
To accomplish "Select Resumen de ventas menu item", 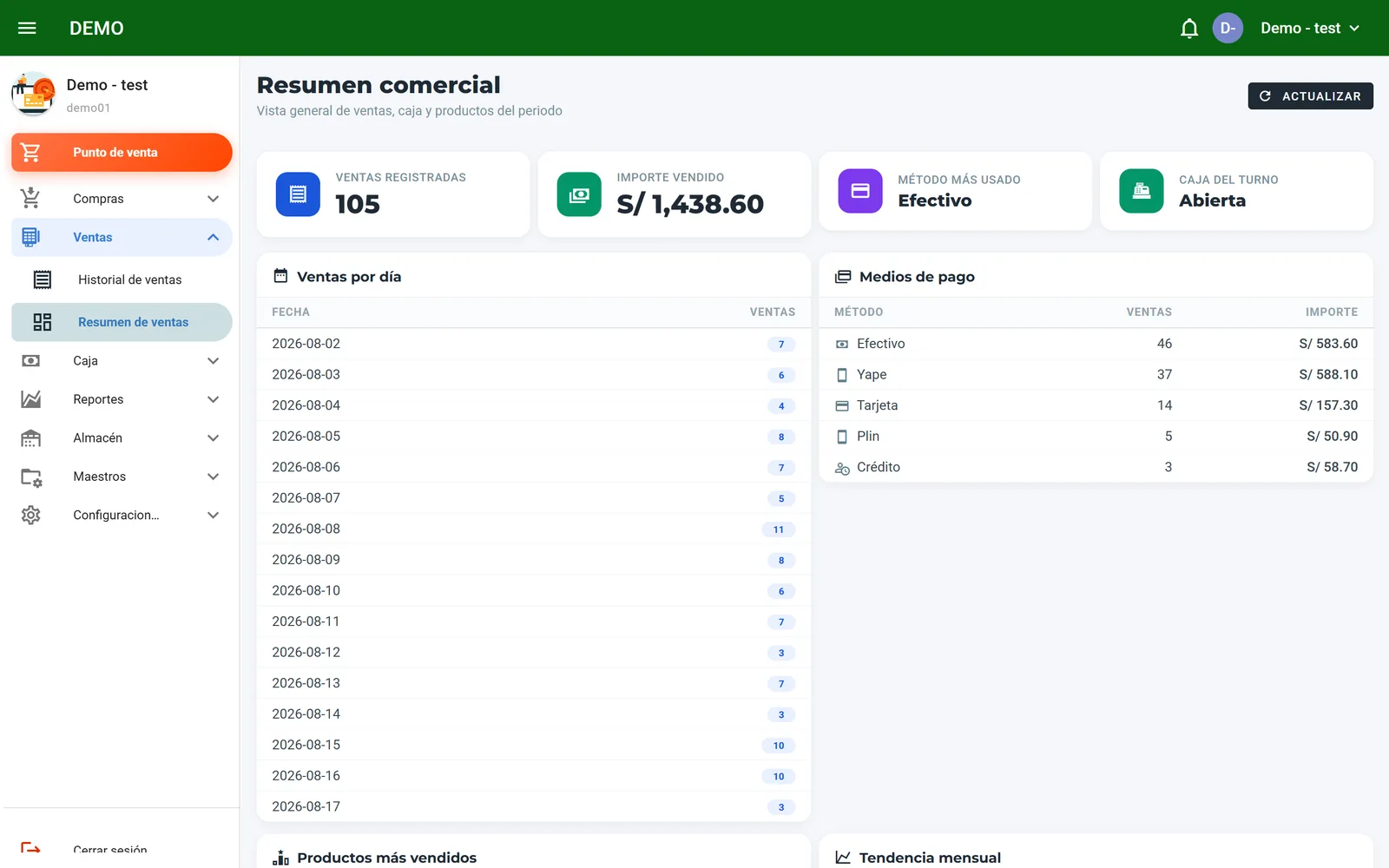I will [122, 322].
